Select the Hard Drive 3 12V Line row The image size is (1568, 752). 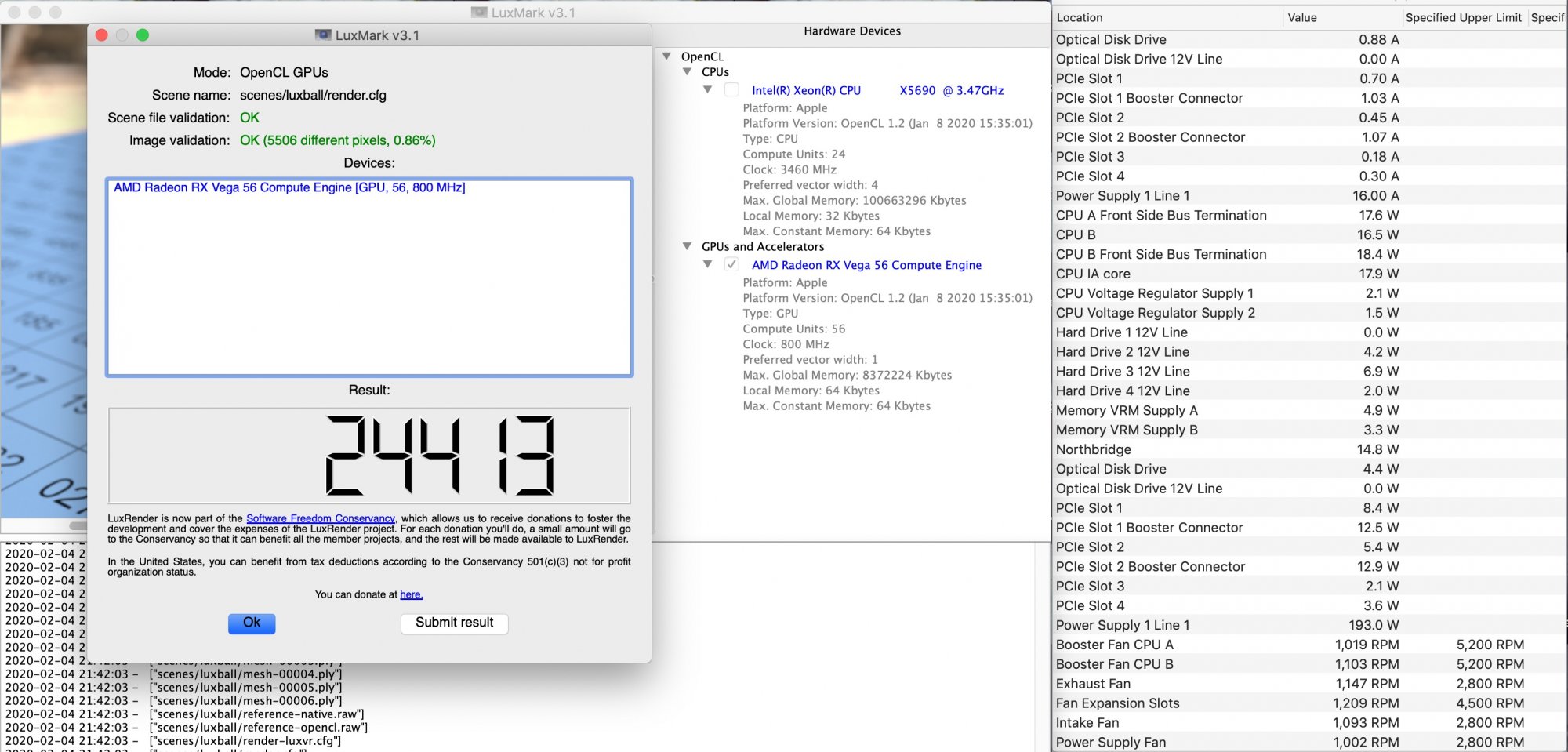tap(1308, 371)
